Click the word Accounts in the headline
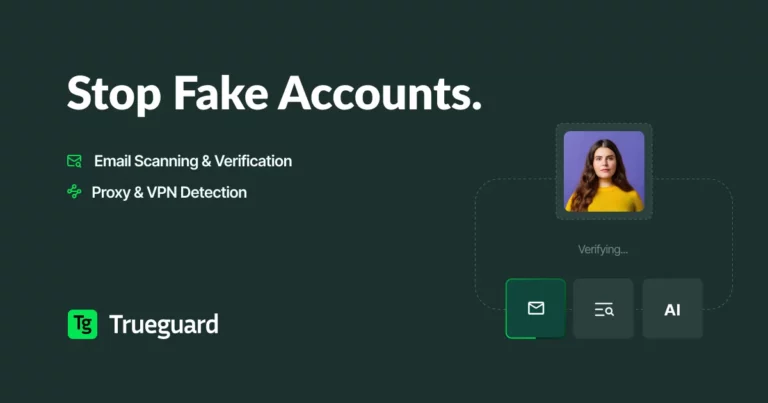This screenshot has height=403, width=768. (378, 93)
